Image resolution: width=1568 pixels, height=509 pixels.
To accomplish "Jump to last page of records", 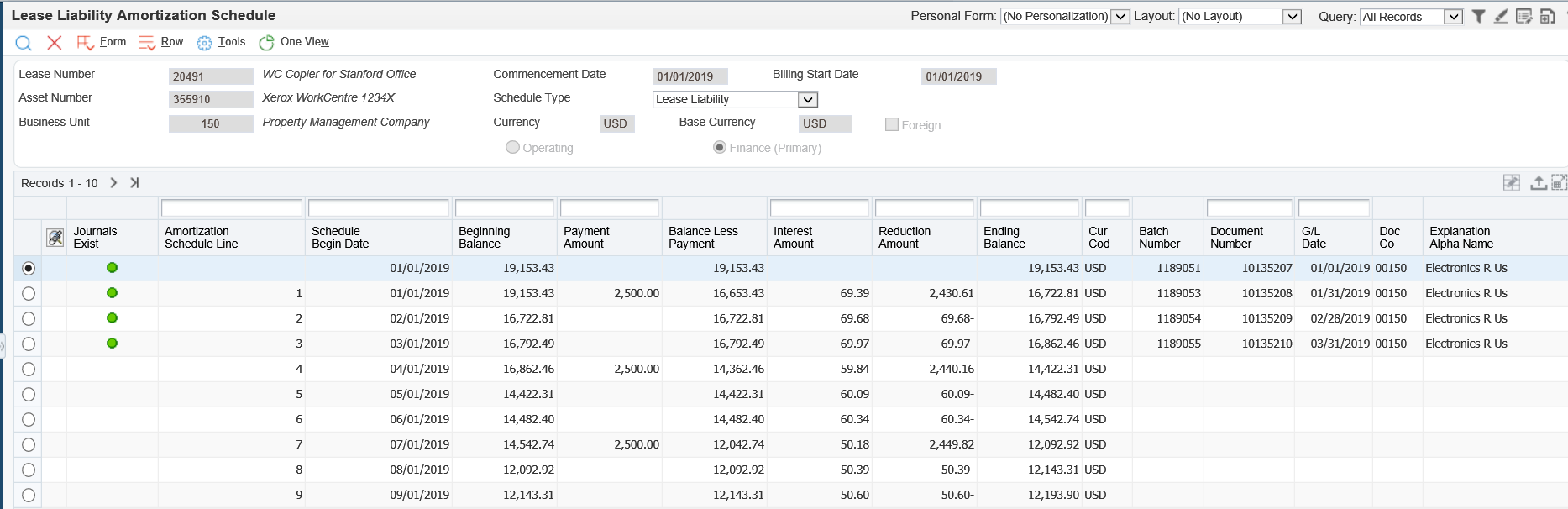I will (134, 182).
